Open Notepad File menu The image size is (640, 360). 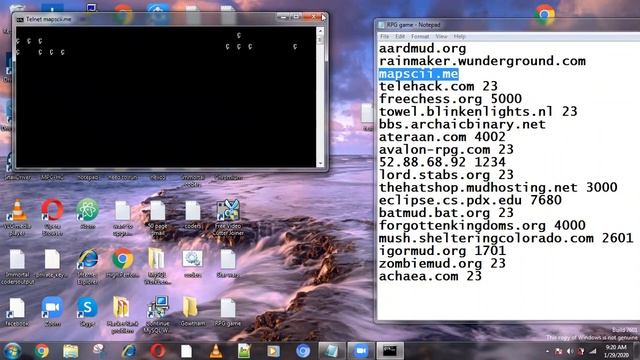[x=384, y=36]
